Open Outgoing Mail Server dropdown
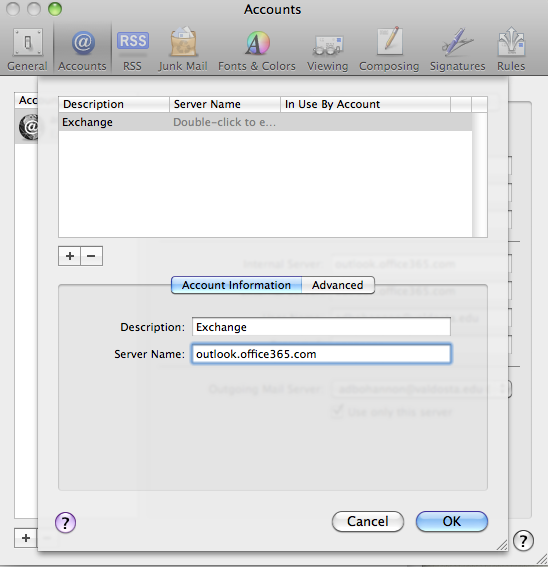Screen dimensions: 548x567 pyautogui.click(x=421, y=389)
